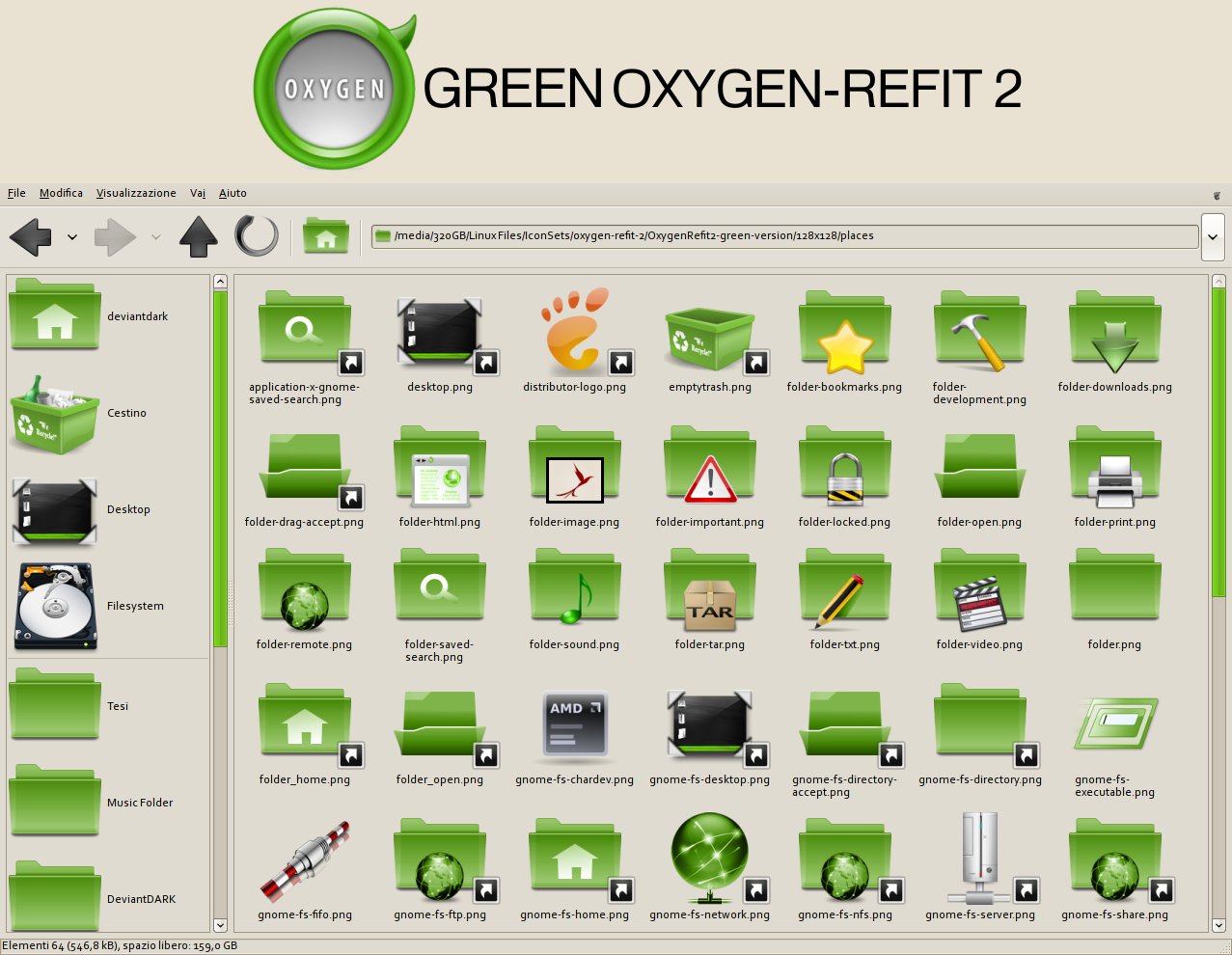The height and width of the screenshot is (955, 1232).
Task: Open the Aiuto menu
Action: pos(233,193)
